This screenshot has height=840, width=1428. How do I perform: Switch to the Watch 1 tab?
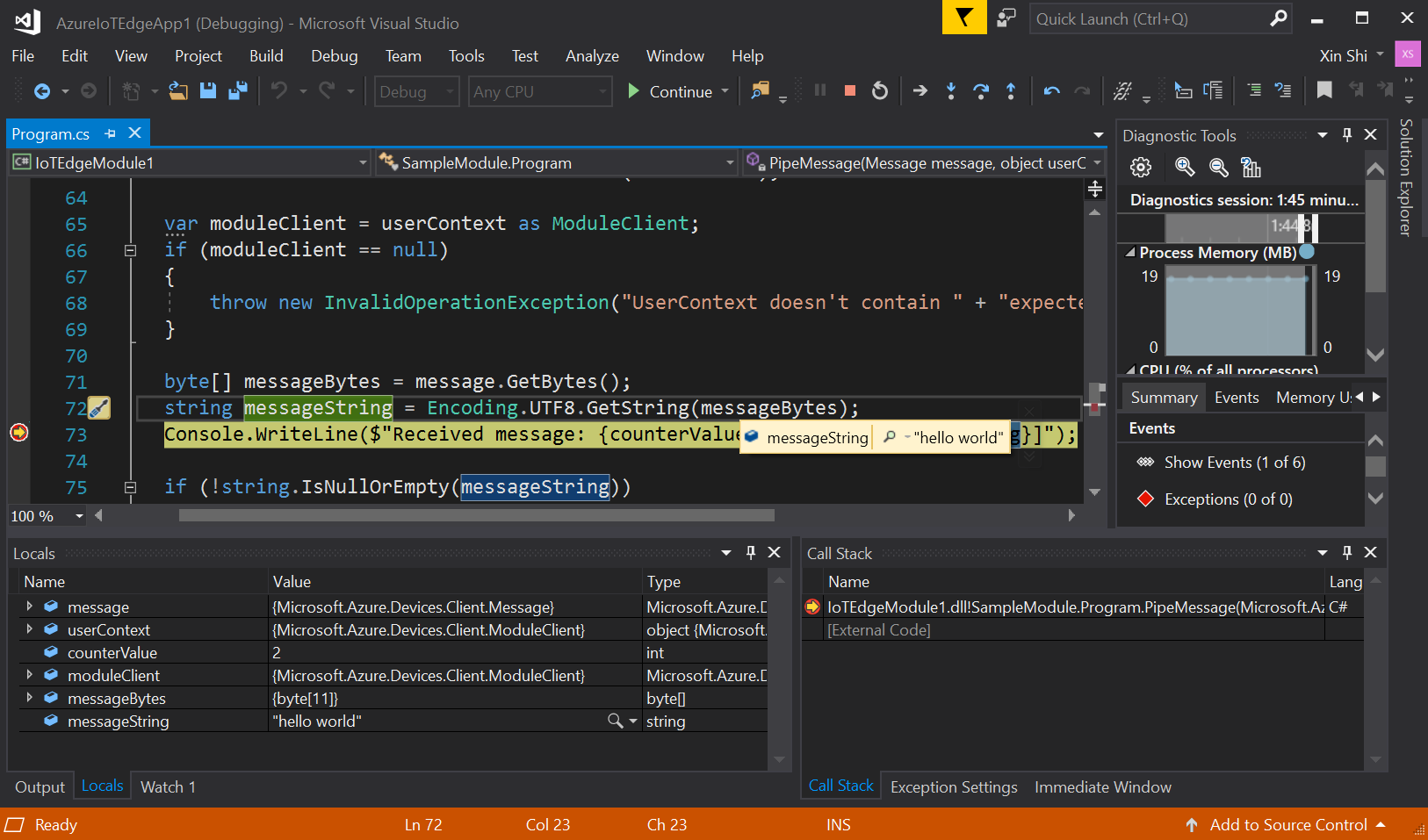point(167,786)
